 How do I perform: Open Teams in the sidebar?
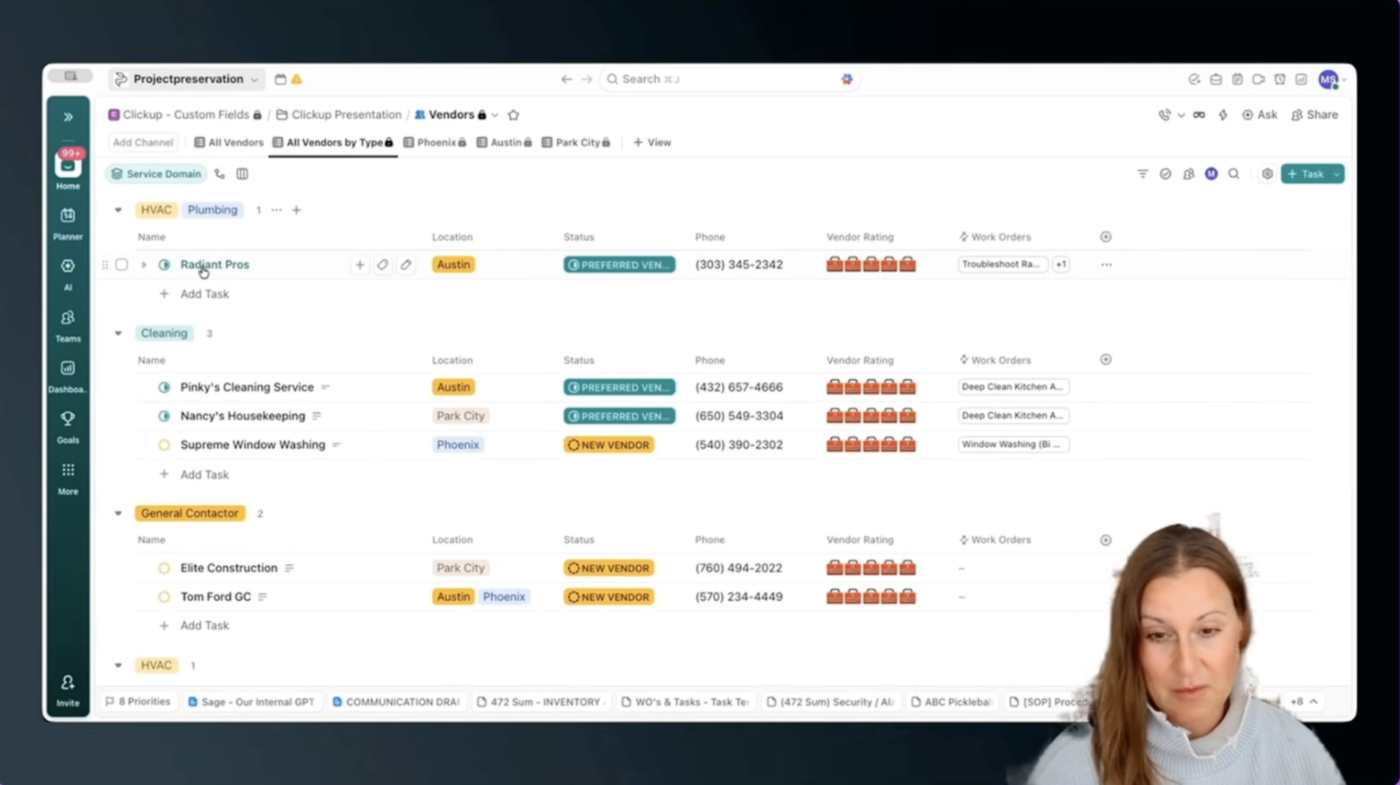[68, 325]
